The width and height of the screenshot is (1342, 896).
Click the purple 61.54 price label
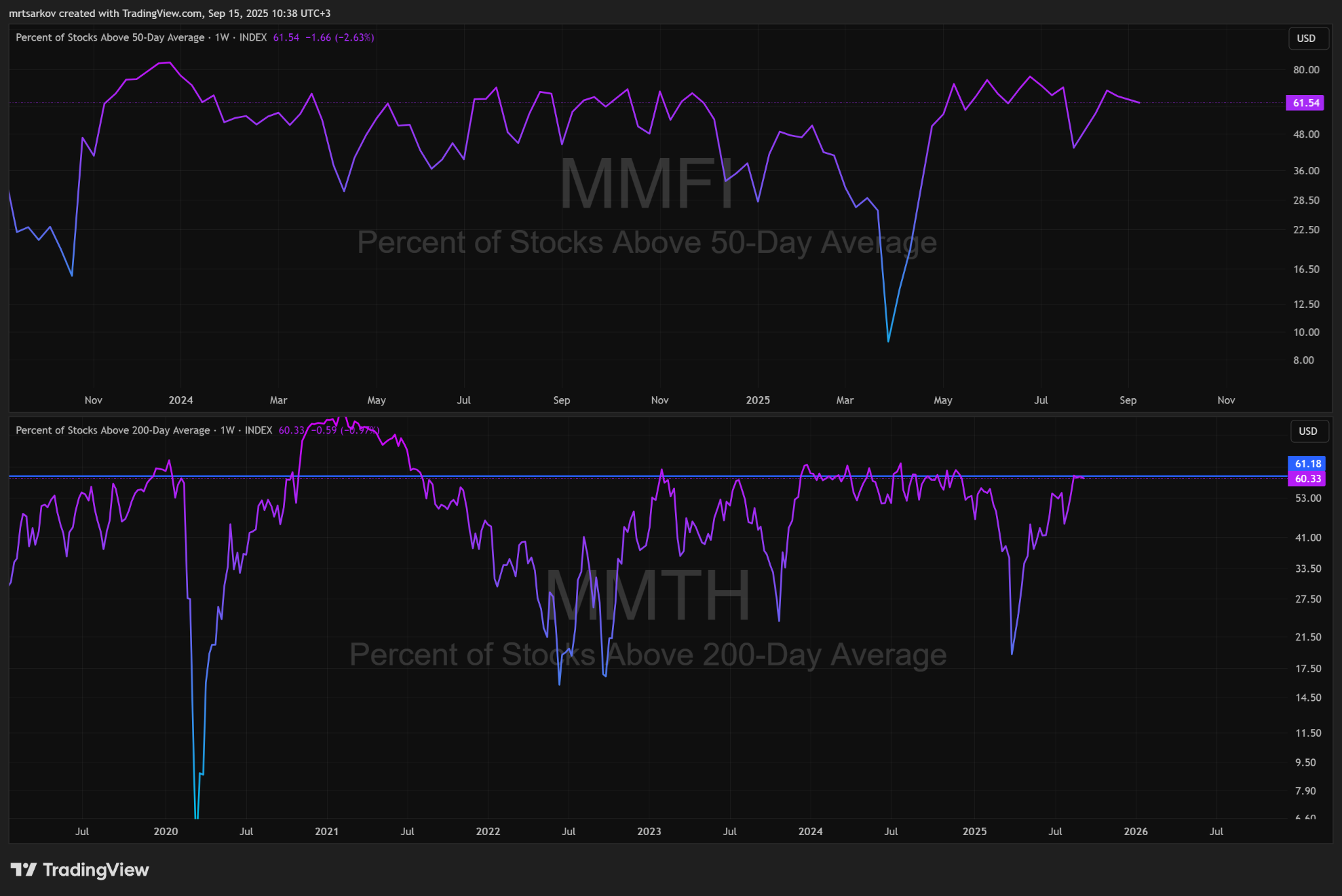[1305, 103]
